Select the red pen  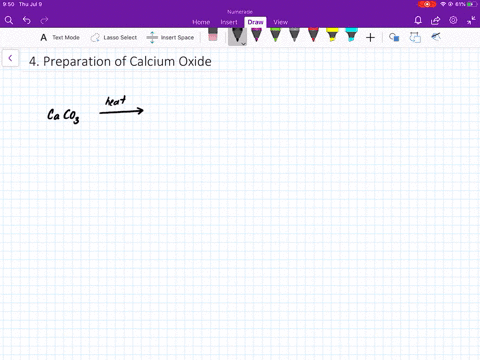(x=313, y=35)
